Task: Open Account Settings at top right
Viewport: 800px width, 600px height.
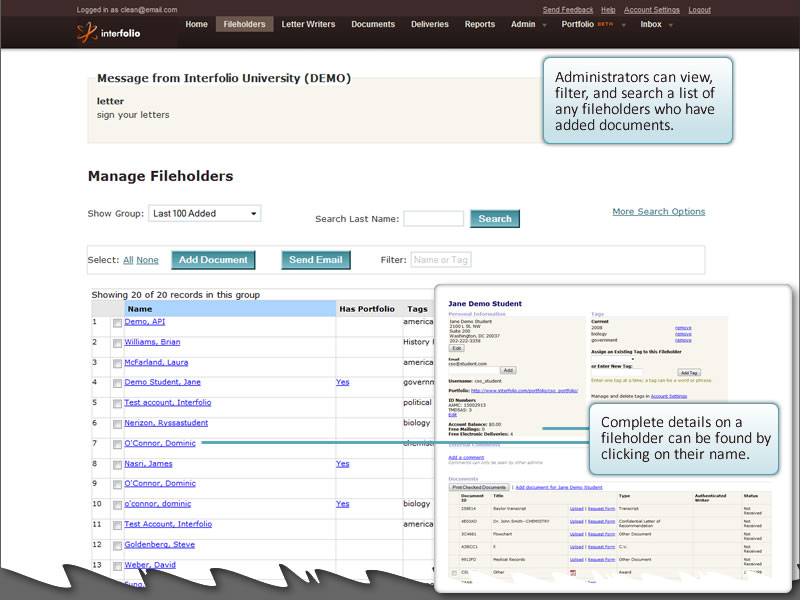Action: [x=652, y=10]
